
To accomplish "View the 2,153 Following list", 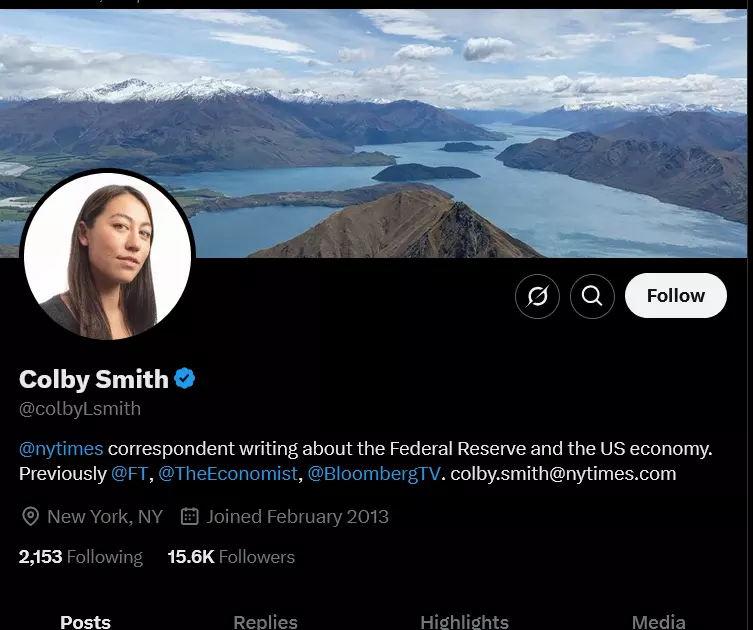I will point(81,557).
